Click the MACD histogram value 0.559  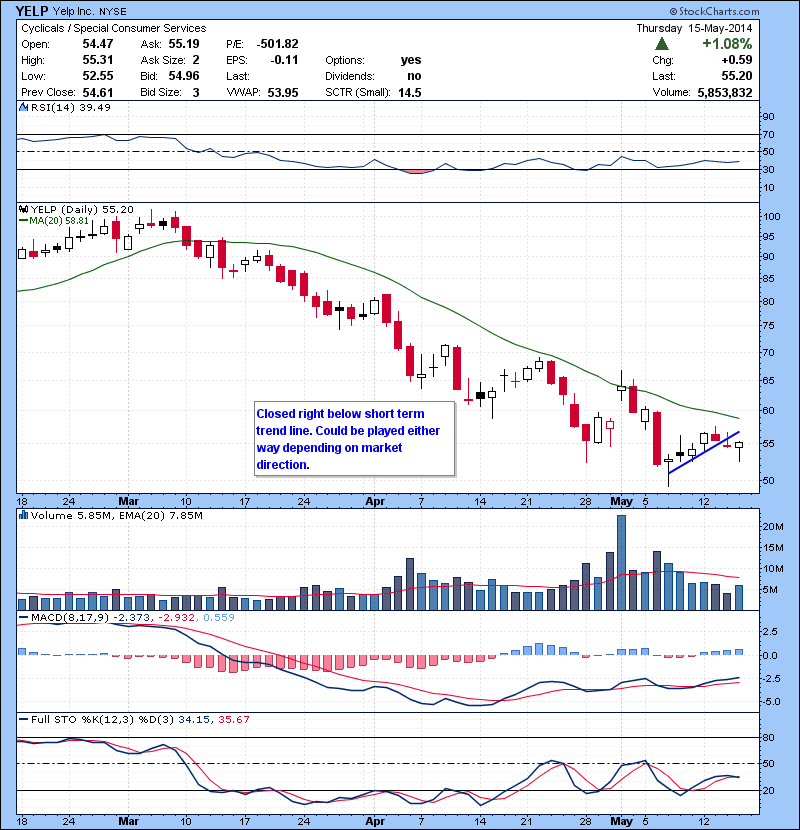pyautogui.click(x=219, y=617)
